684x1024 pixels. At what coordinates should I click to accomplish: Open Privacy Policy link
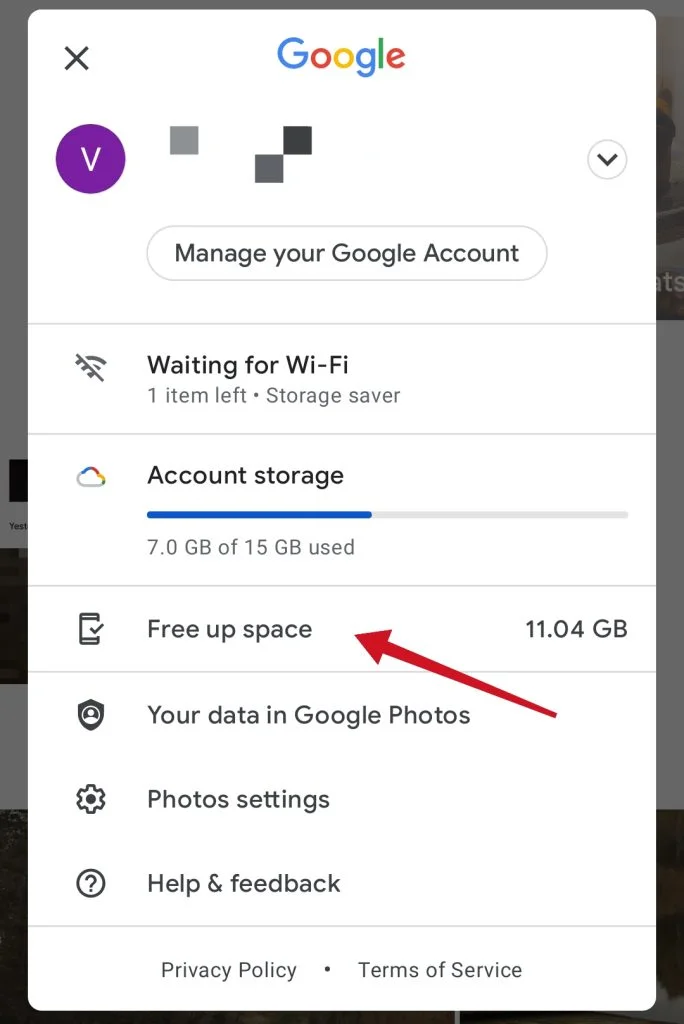point(229,970)
